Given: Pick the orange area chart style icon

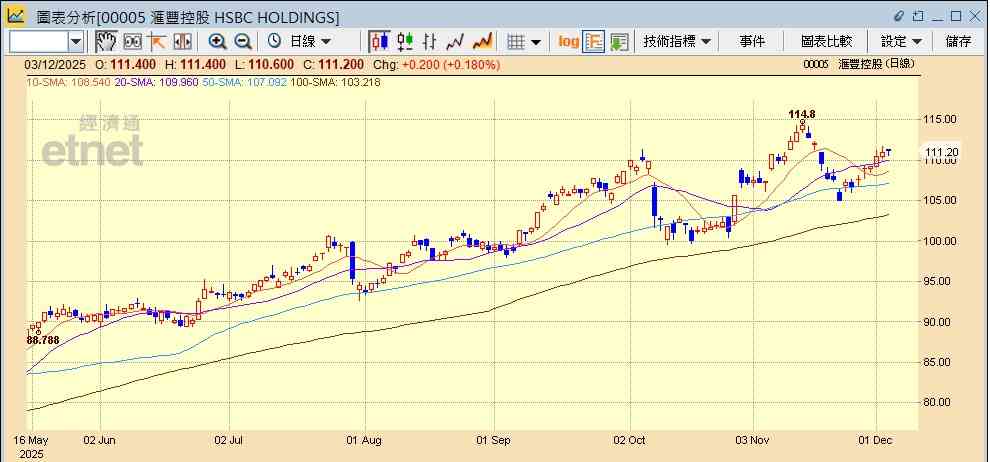Looking at the screenshot, I should (482, 41).
